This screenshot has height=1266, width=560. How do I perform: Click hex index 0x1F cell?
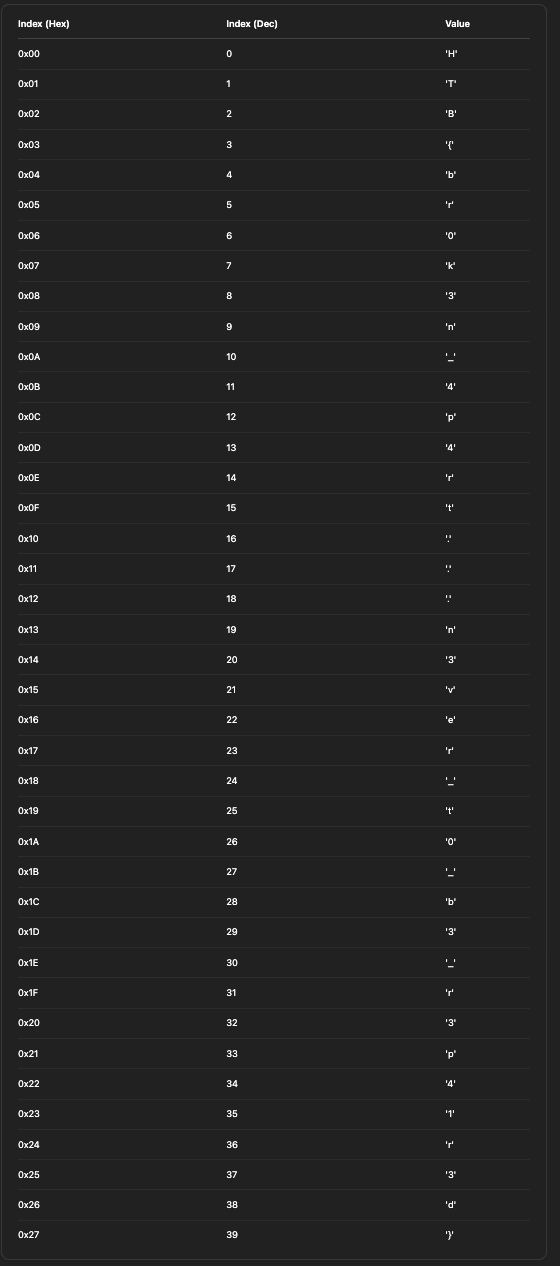[28, 992]
